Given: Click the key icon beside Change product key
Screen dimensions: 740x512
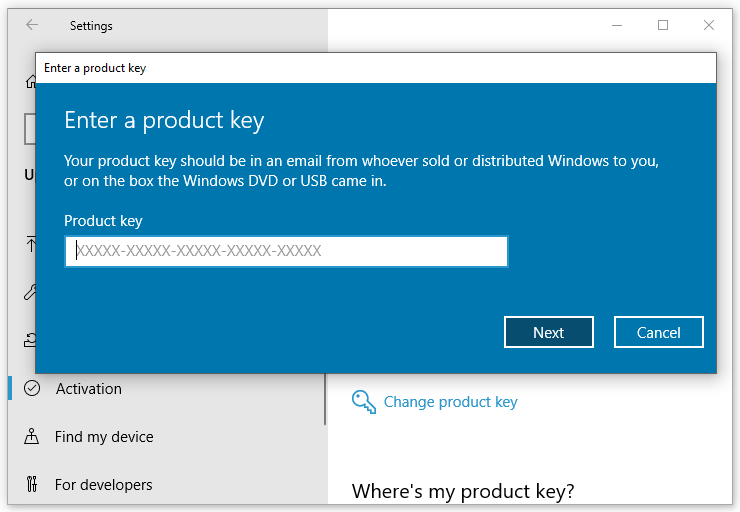Looking at the screenshot, I should (x=363, y=402).
